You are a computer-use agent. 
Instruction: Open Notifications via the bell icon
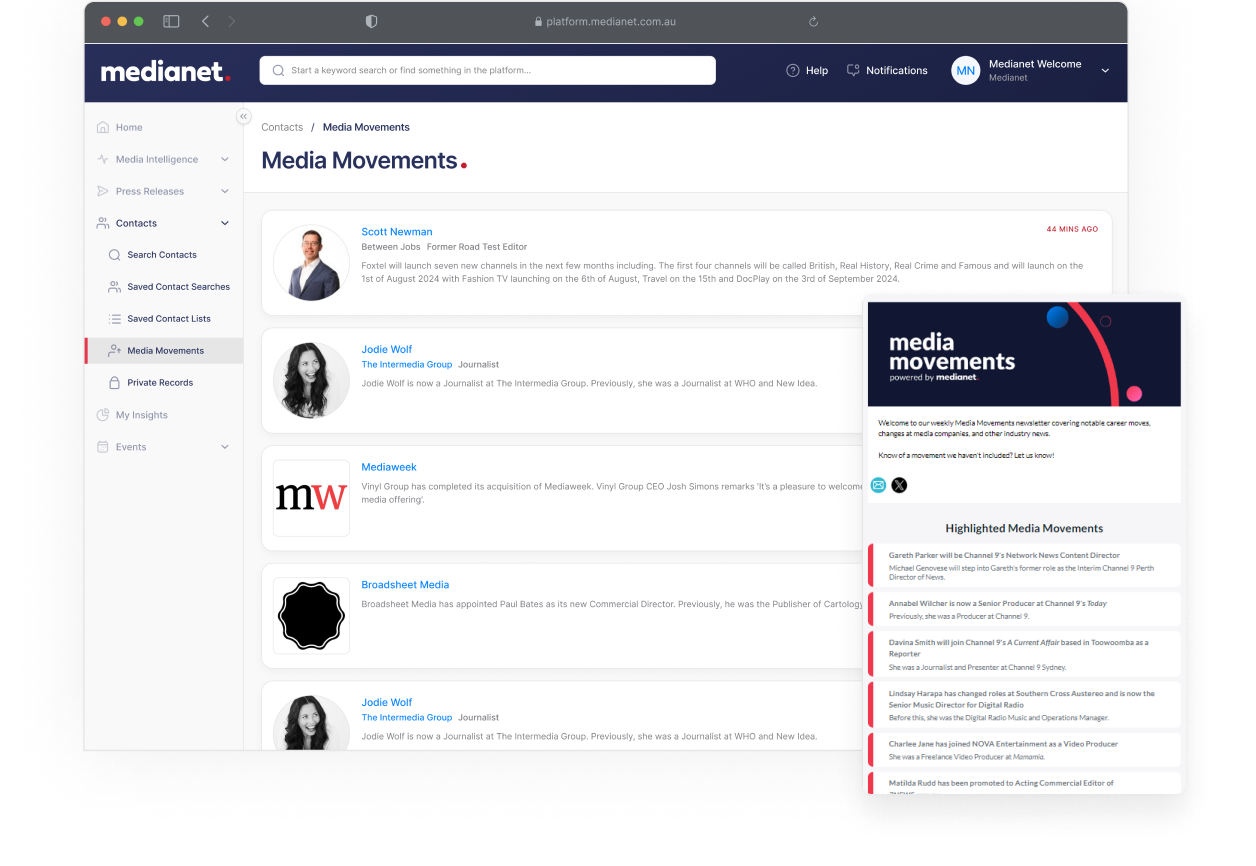pyautogui.click(x=853, y=70)
